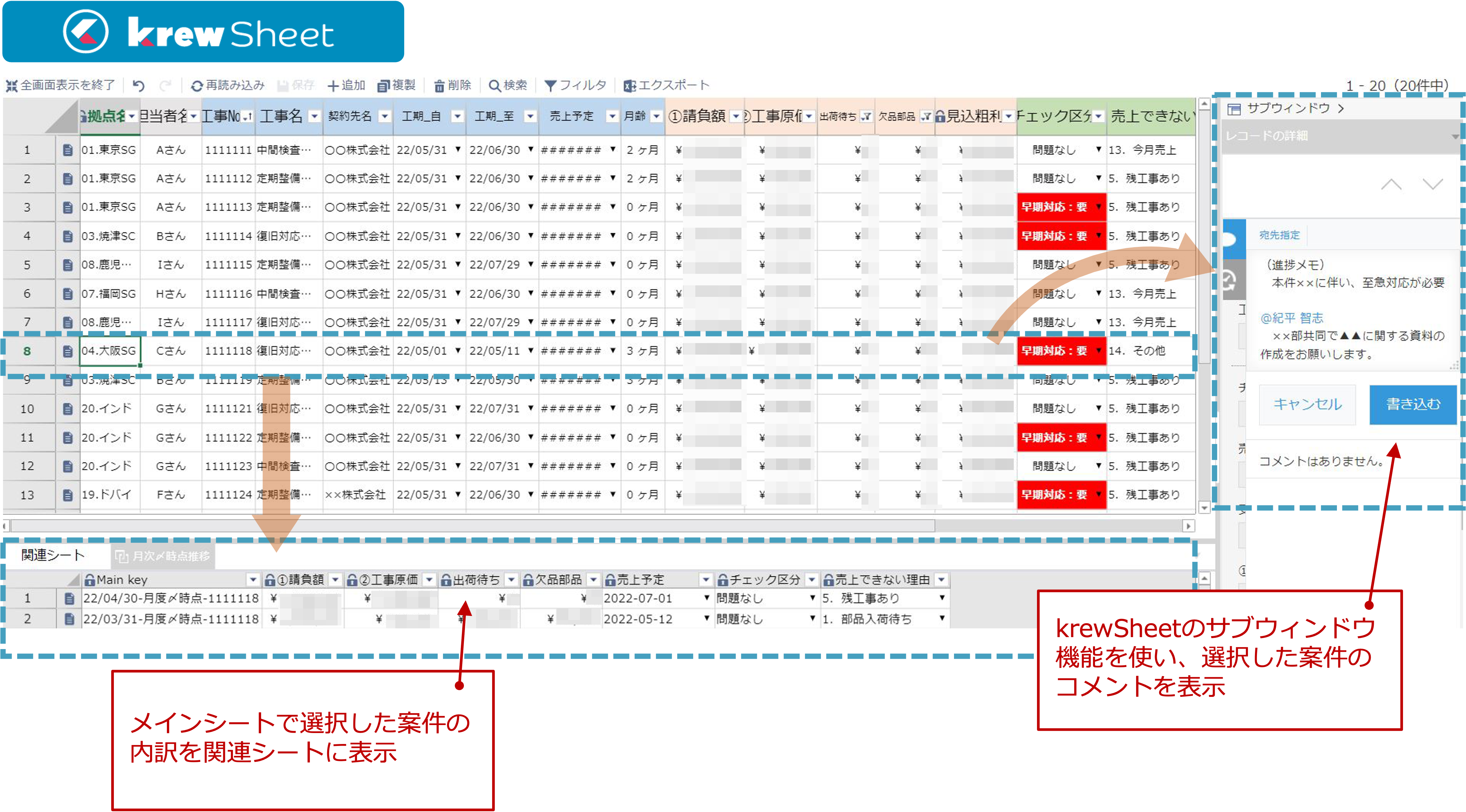
Task: Switch to the 月次〆時点推移 tab
Action: coord(163,556)
